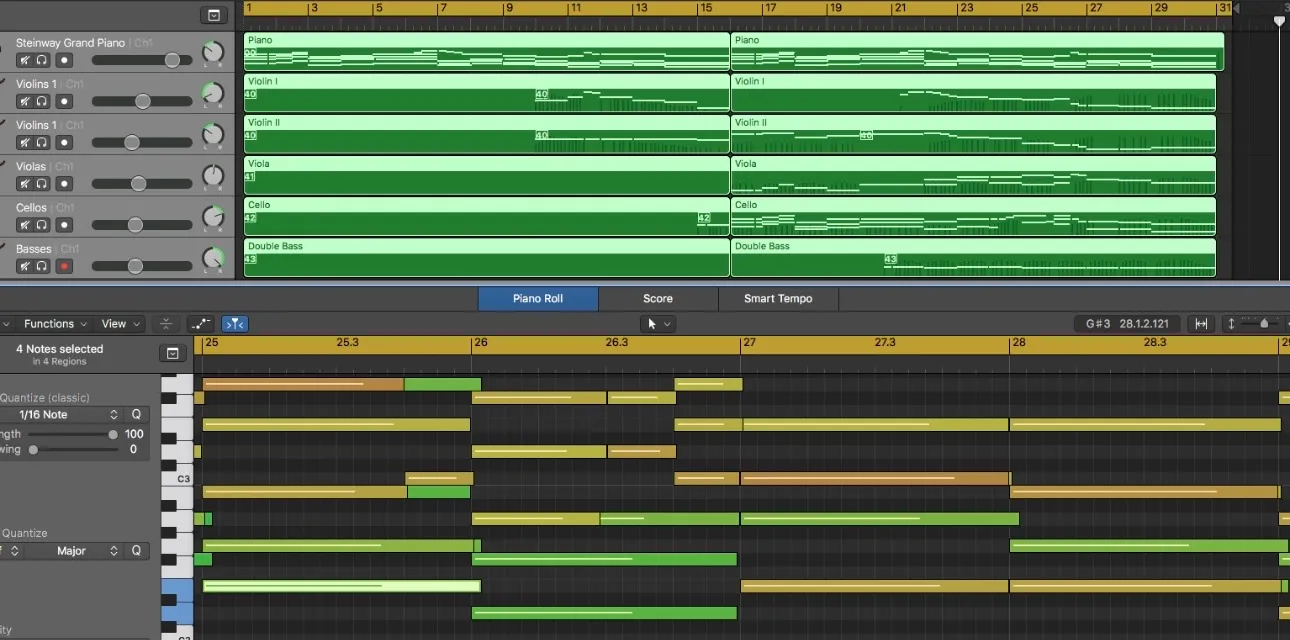
Task: Switch to the Score tab
Action: coord(658,298)
